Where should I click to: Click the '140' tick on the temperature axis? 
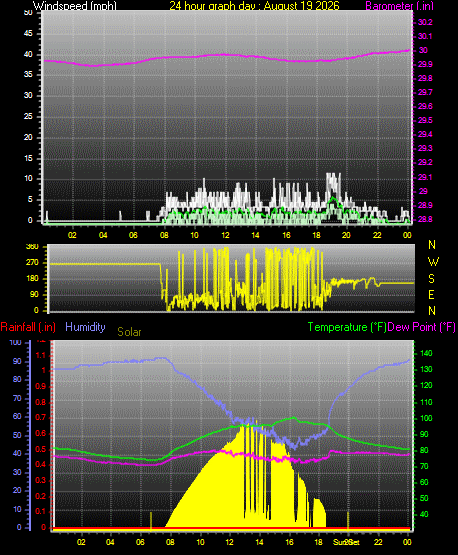click(426, 353)
